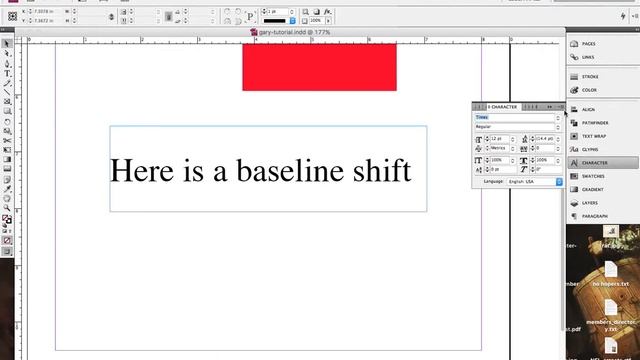This screenshot has width=640, height=360.
Task: Select the gary-tutorial.indd document tab
Action: pyautogui.click(x=290, y=32)
